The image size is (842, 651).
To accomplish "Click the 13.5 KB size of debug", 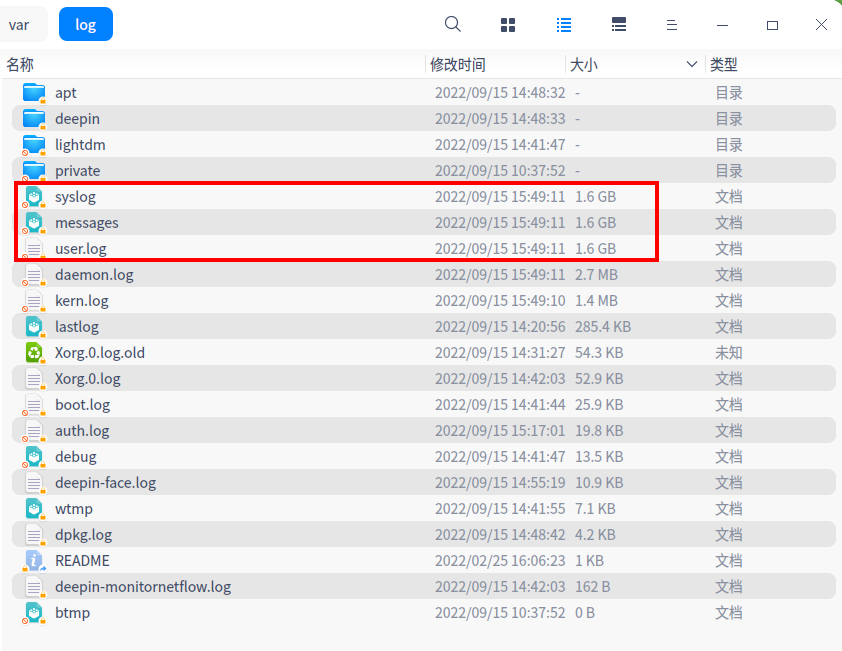I will click(x=599, y=457).
